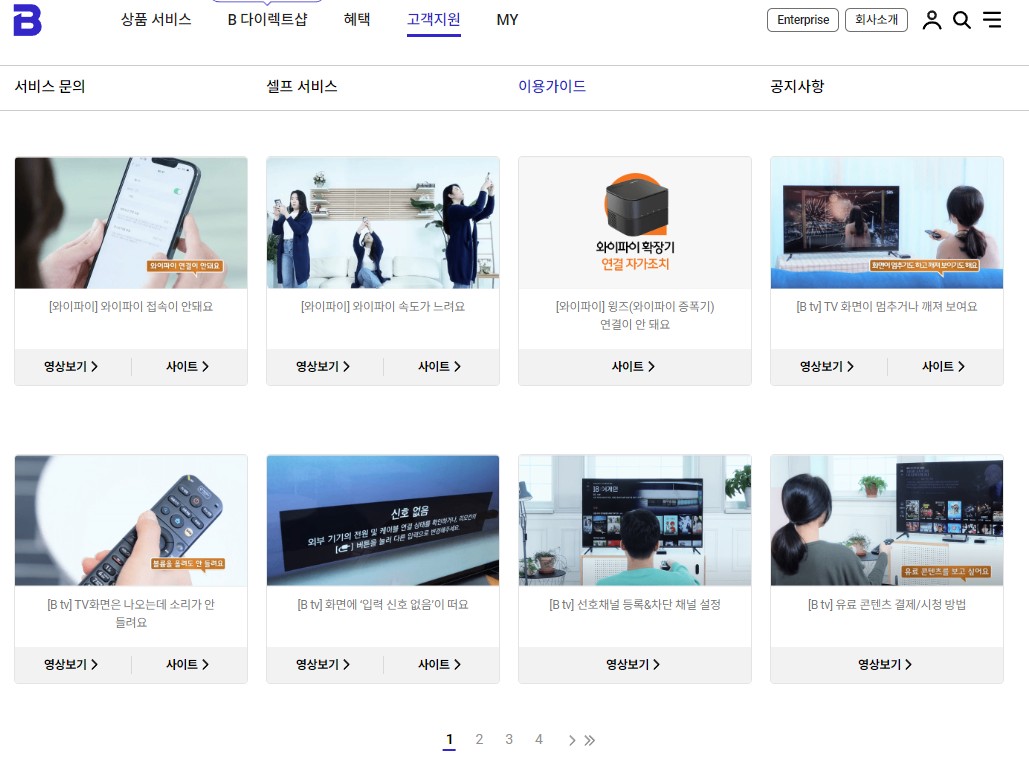
Task: Click 사이트 for 와이파이 접속이 안돼요
Action: 188,367
